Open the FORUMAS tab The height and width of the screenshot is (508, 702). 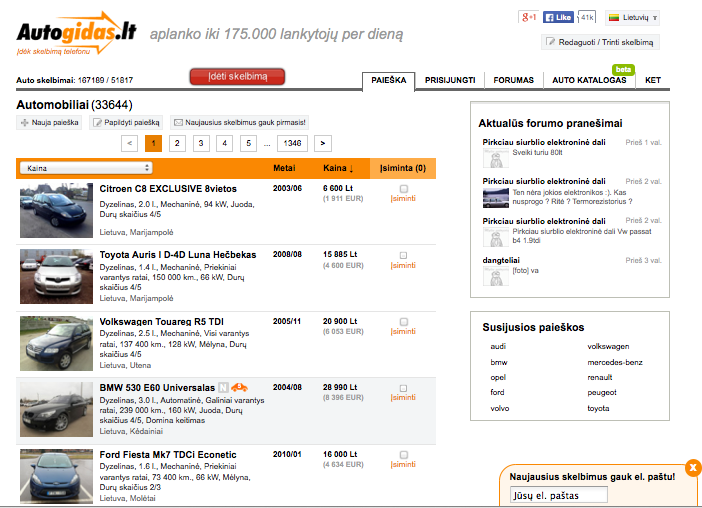(x=514, y=80)
